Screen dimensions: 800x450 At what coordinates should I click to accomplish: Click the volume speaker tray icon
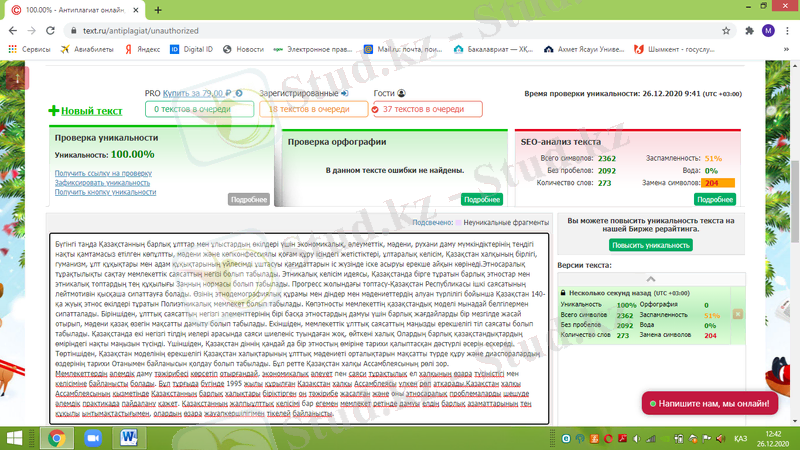point(720,439)
